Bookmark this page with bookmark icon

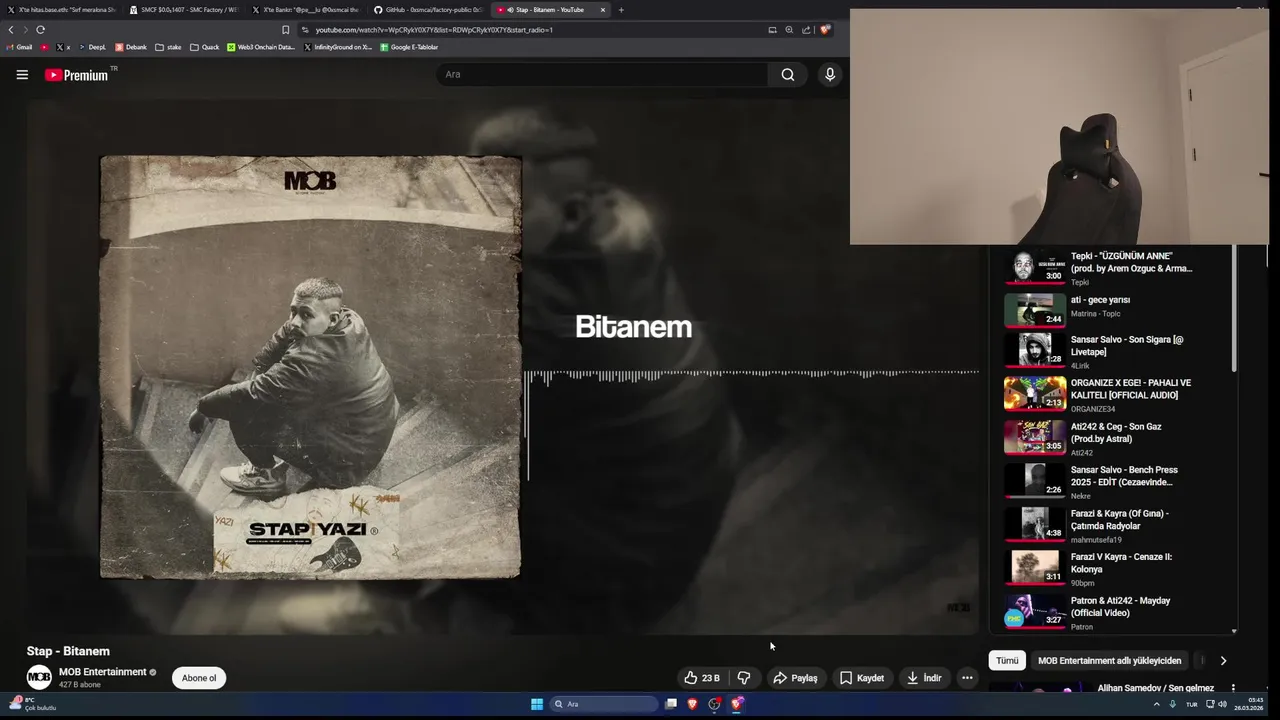(x=285, y=30)
